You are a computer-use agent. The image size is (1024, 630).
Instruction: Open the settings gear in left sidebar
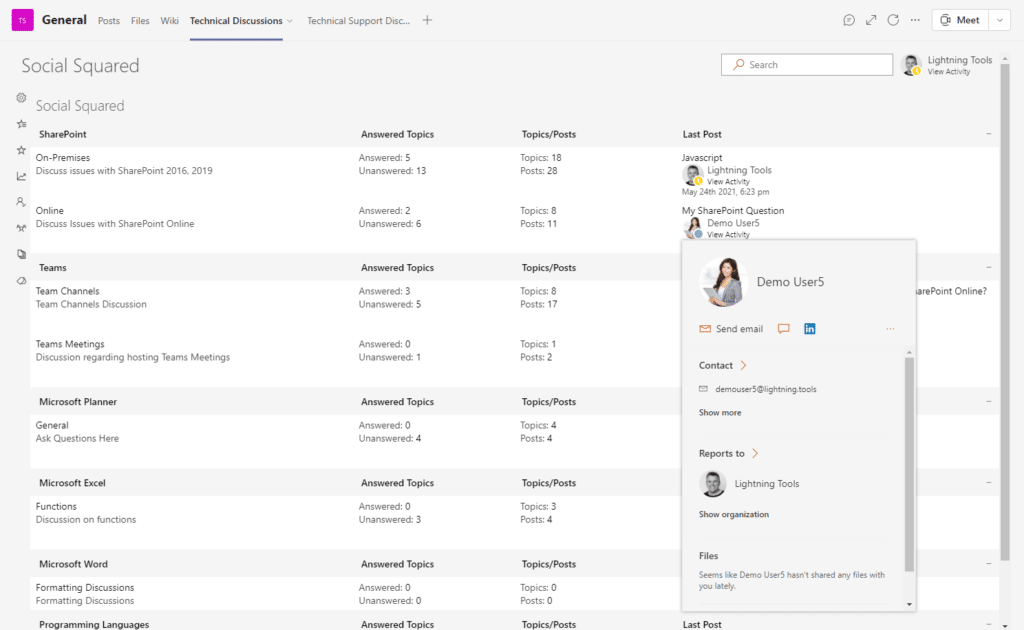21,98
